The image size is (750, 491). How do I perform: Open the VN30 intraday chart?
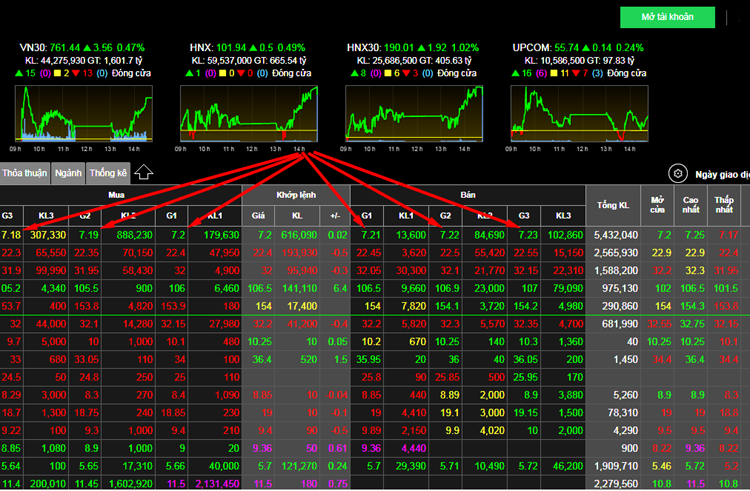[x=83, y=112]
